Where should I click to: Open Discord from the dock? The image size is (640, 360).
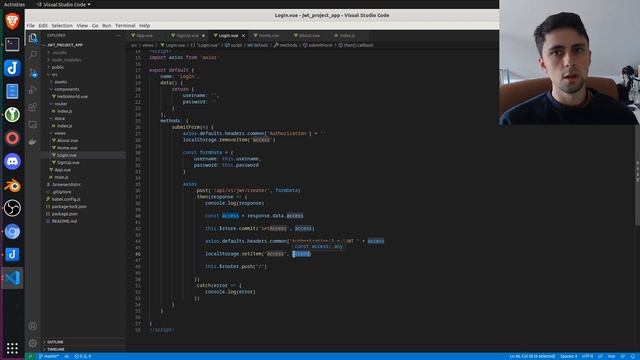(x=12, y=162)
